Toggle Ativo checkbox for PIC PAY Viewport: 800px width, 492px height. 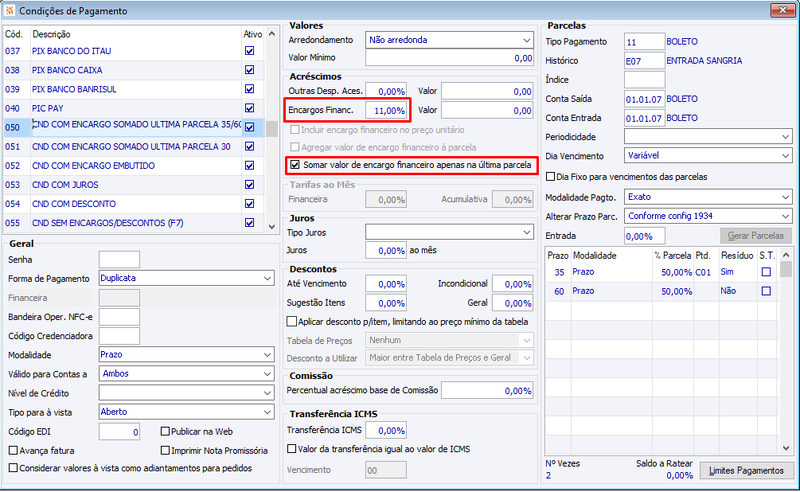[x=249, y=108]
